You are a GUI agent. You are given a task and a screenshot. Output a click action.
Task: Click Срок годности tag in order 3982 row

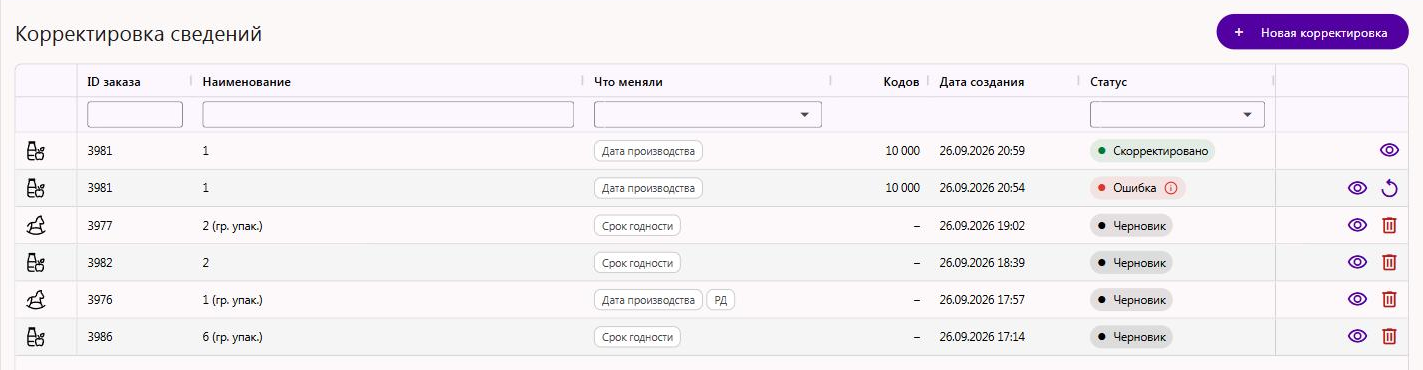[x=637, y=262]
